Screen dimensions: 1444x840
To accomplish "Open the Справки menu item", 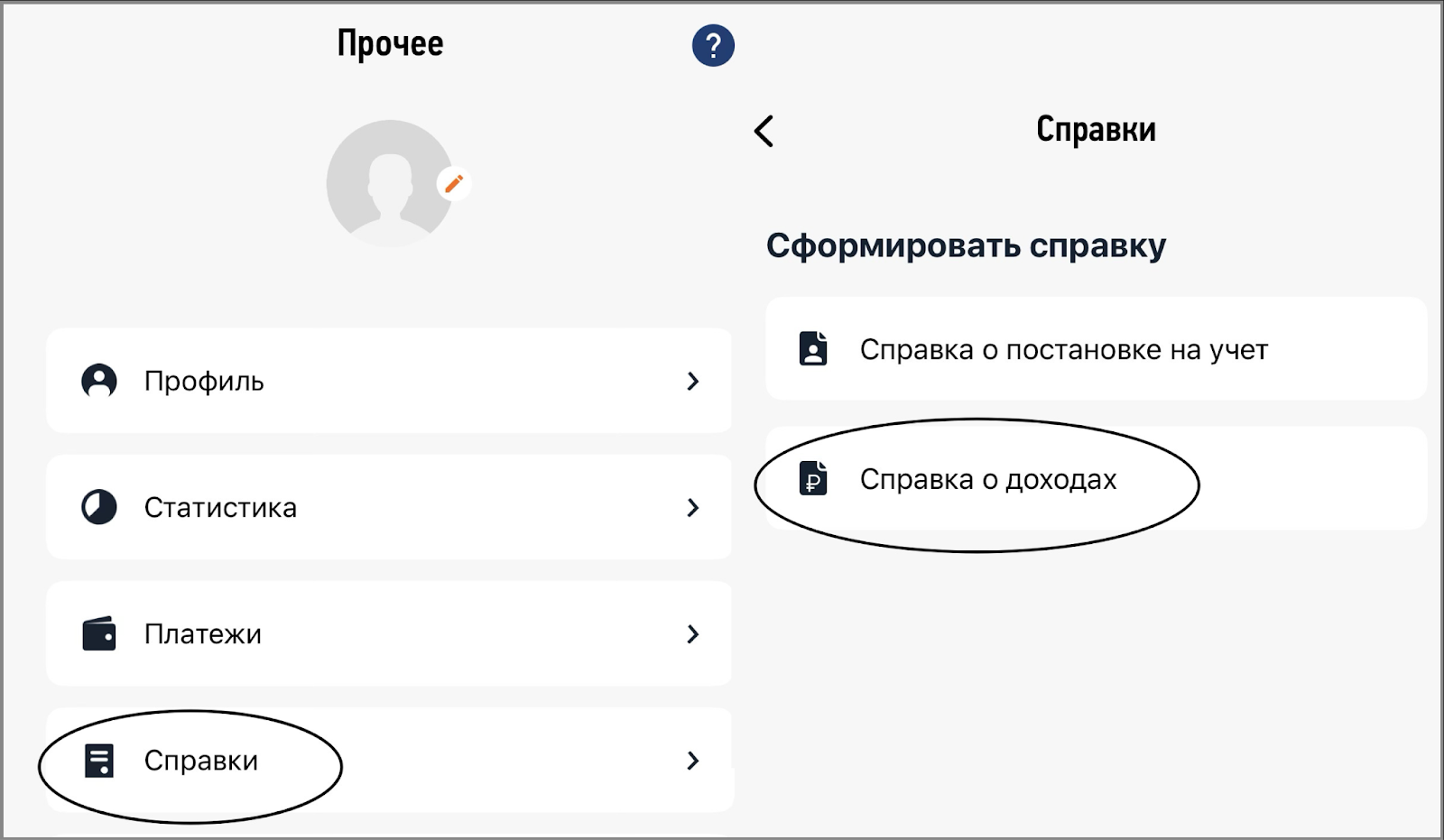I will click(x=201, y=761).
